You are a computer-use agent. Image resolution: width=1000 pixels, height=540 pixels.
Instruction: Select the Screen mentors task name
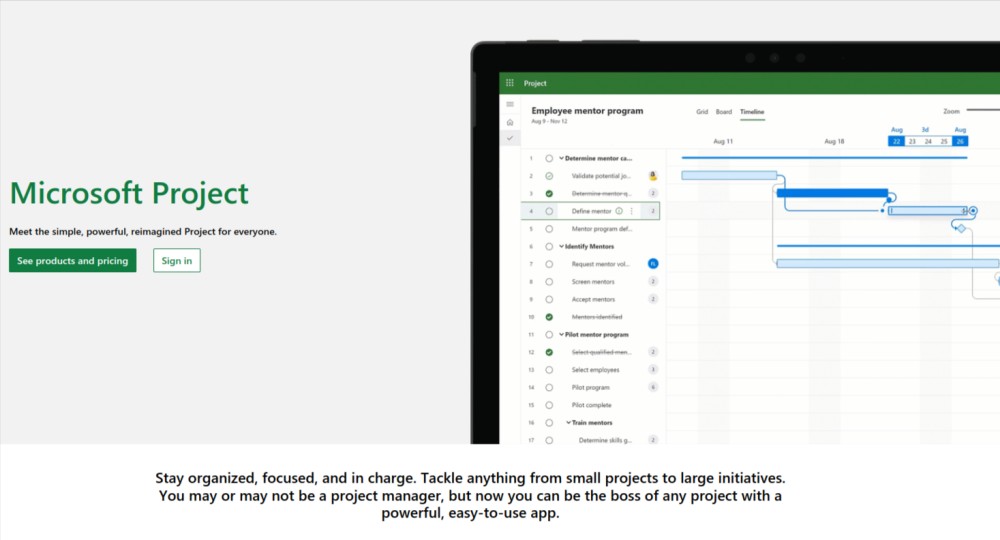(593, 282)
